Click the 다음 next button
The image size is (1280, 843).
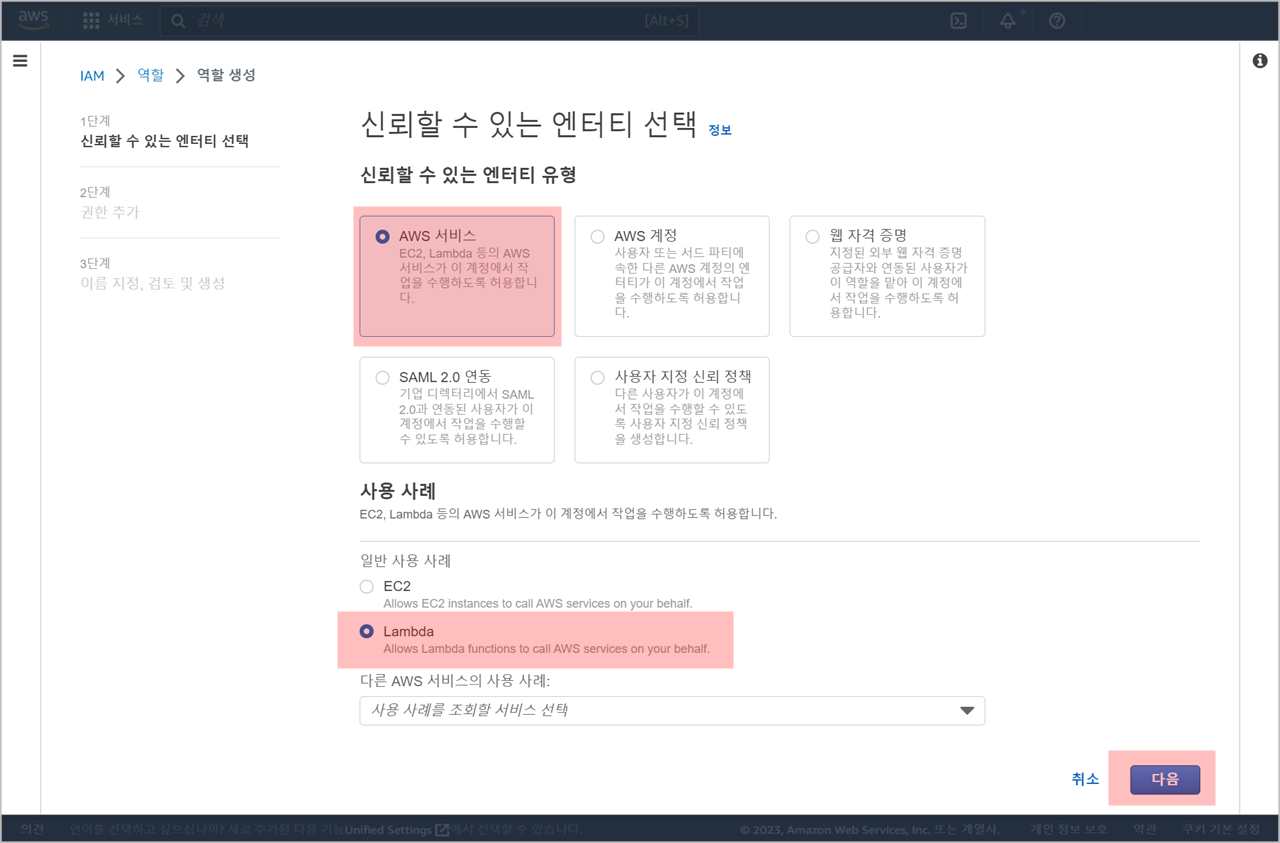point(1165,779)
